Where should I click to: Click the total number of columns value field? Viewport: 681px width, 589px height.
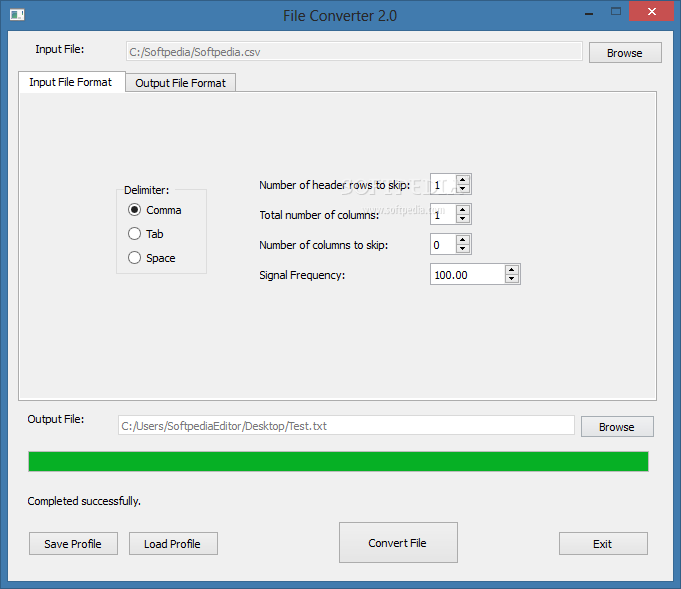point(443,214)
